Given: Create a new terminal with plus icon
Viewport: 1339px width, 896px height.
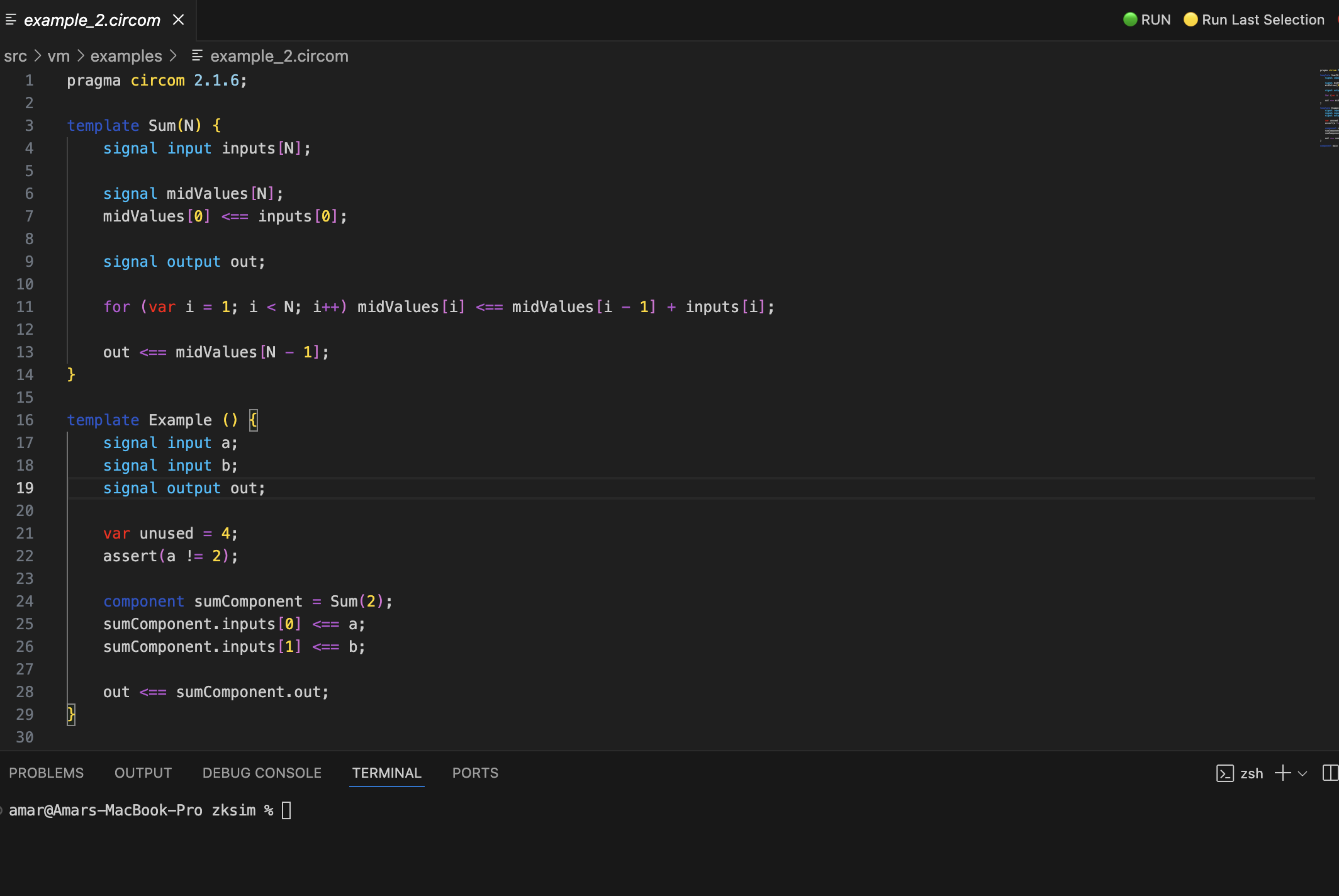Looking at the screenshot, I should click(1282, 773).
